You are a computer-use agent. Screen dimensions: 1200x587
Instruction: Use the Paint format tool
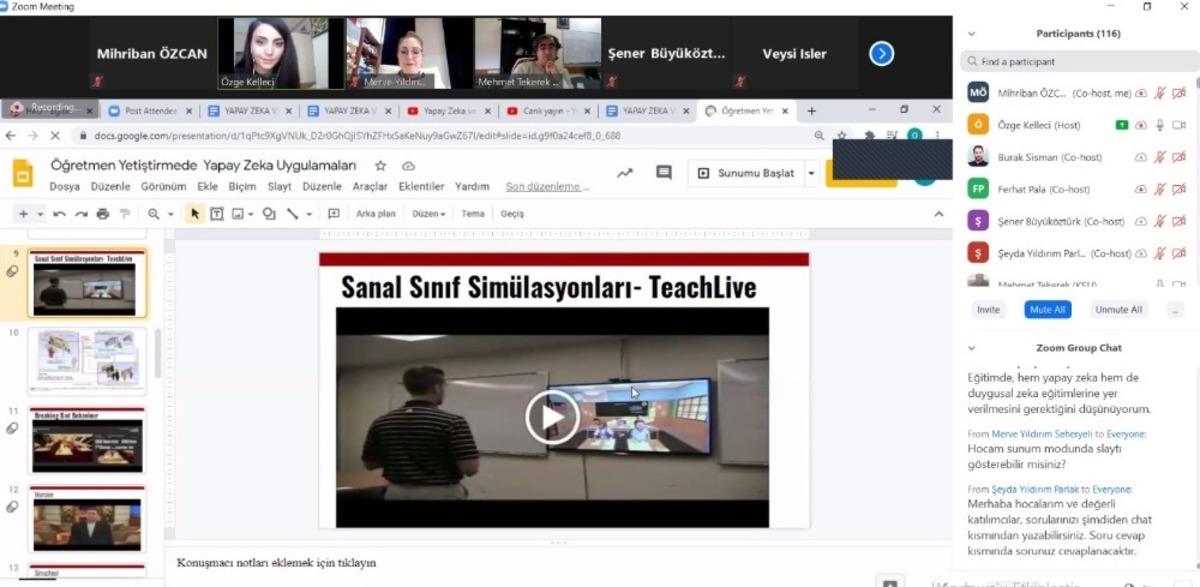point(125,213)
